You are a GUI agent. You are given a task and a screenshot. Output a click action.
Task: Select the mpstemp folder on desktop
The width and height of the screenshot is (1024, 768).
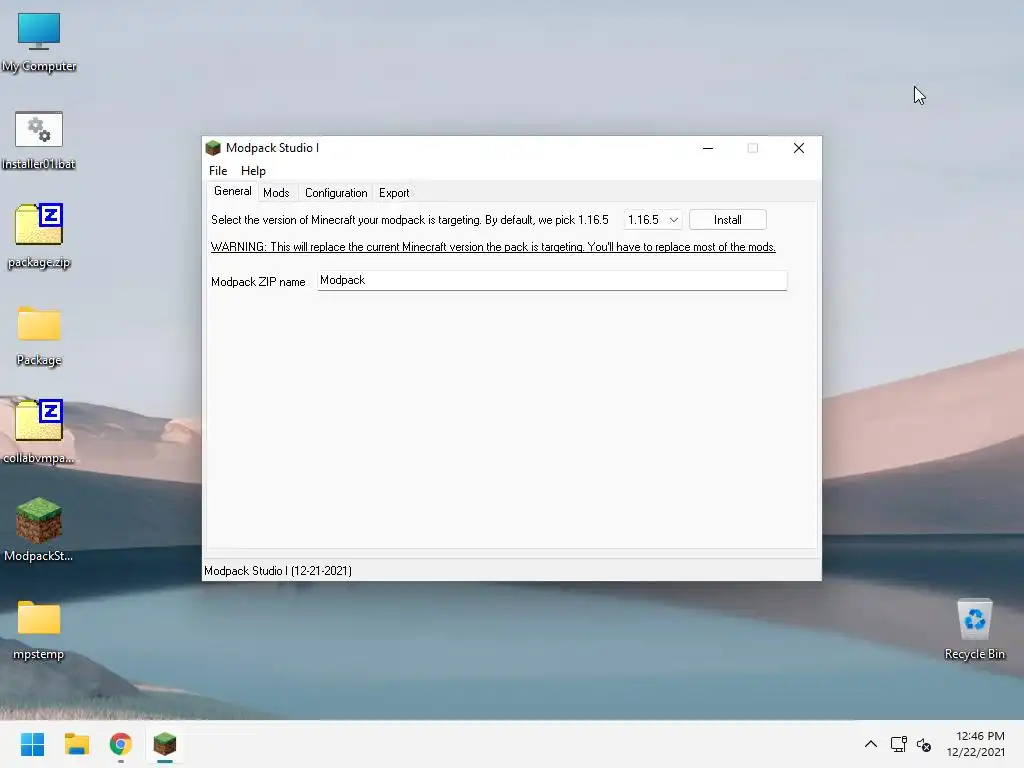(x=39, y=630)
